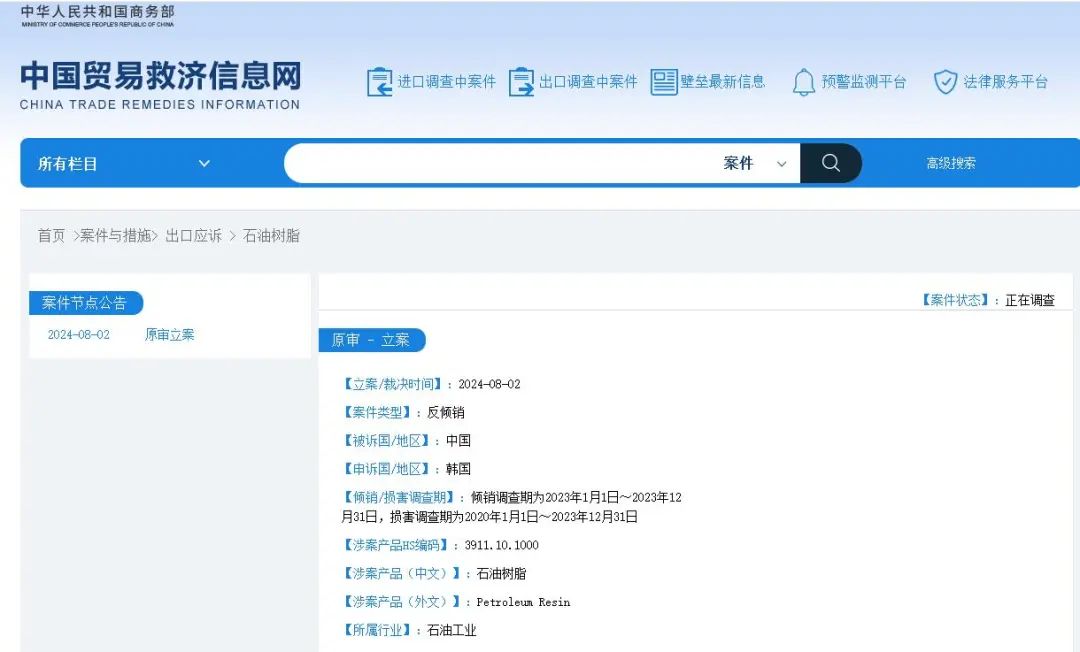Click the chevron beside 案件
This screenshot has width=1080, height=652.
click(782, 164)
